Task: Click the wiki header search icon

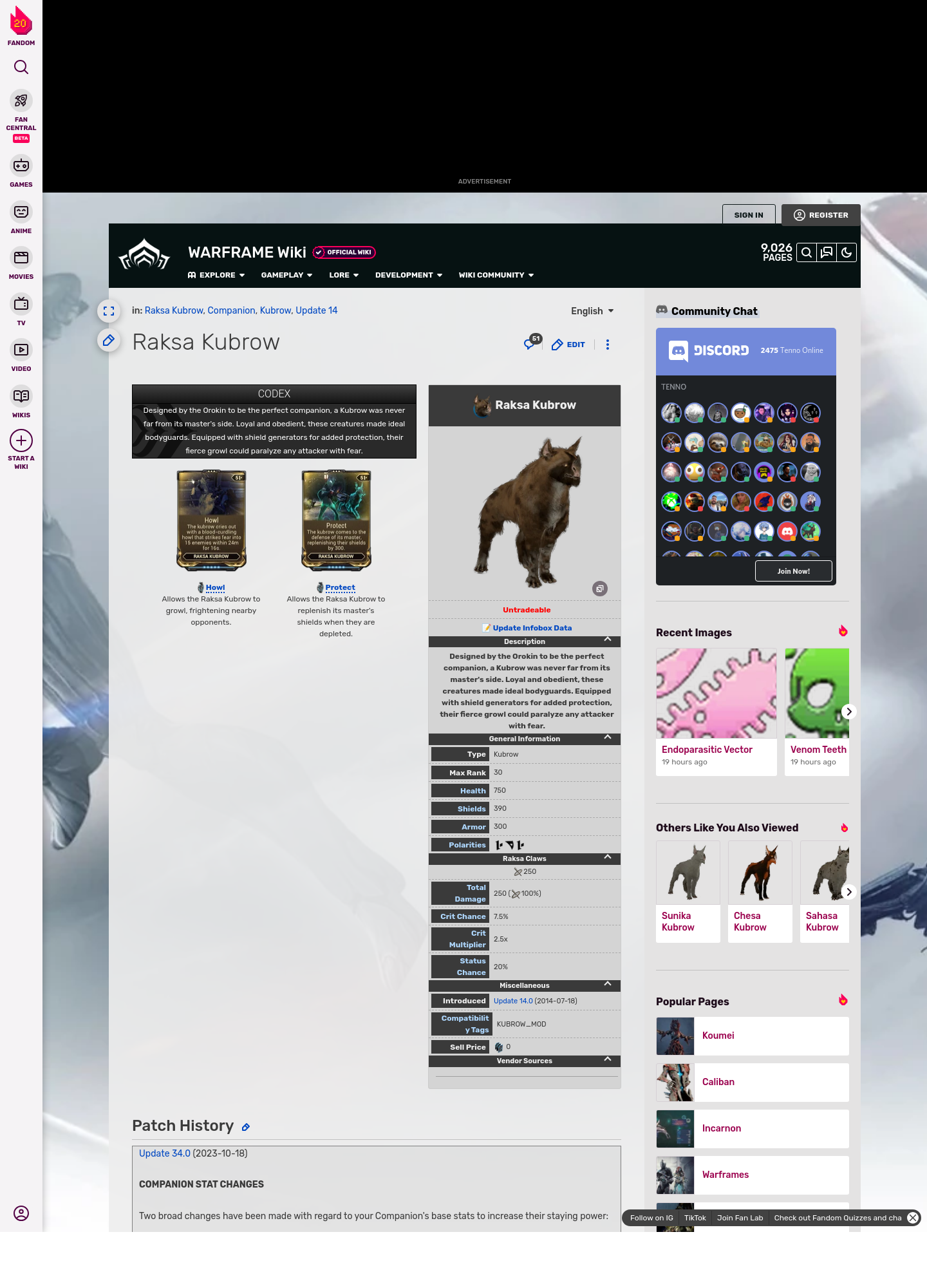Action: coord(807,252)
